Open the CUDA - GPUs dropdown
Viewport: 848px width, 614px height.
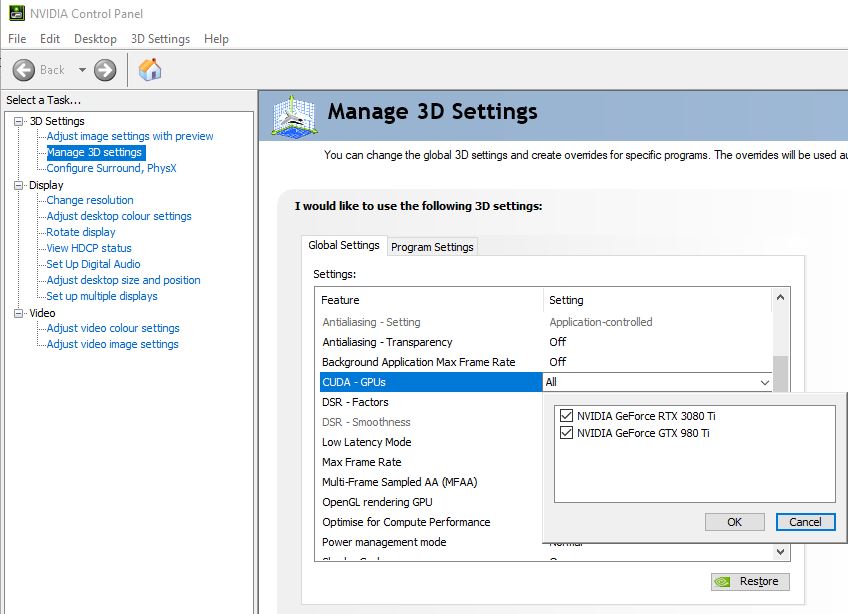pyautogui.click(x=765, y=382)
